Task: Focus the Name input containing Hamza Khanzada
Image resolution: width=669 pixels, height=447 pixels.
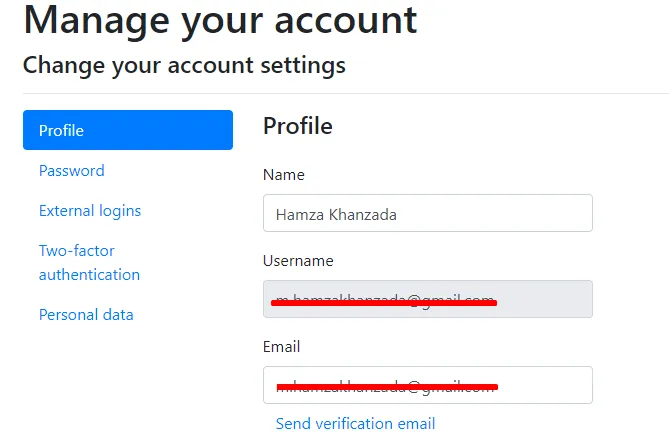Action: click(x=427, y=213)
